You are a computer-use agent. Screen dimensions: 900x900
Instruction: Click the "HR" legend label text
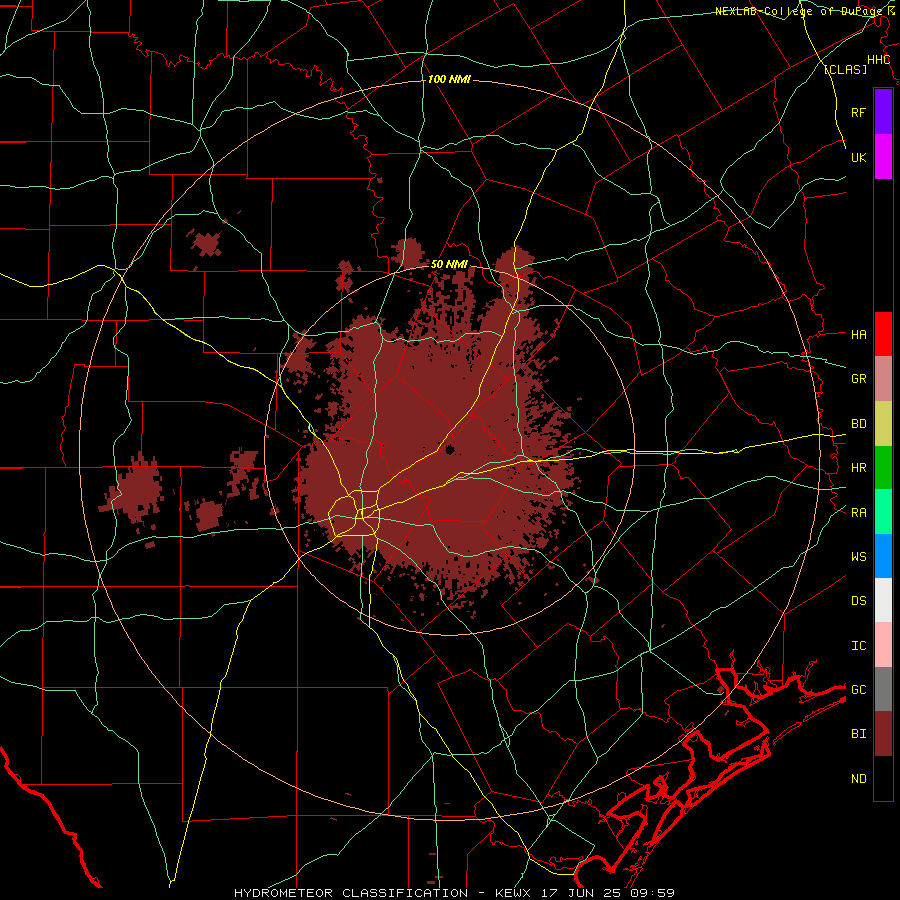(858, 467)
